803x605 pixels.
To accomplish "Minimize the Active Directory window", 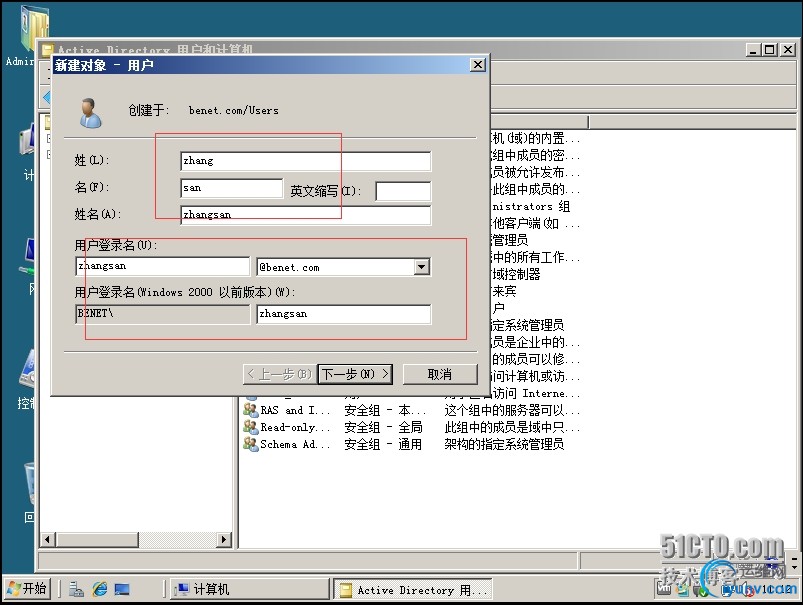I will pos(753,50).
